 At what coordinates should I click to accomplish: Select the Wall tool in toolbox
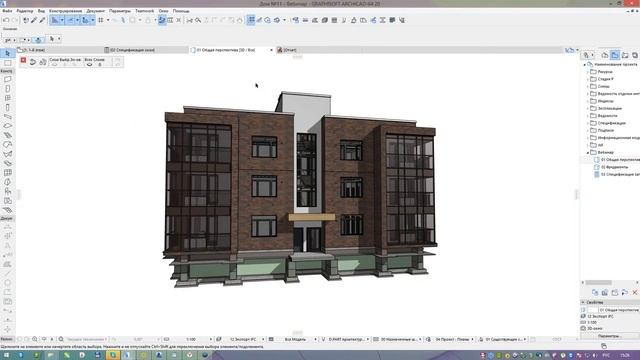coord(7,79)
